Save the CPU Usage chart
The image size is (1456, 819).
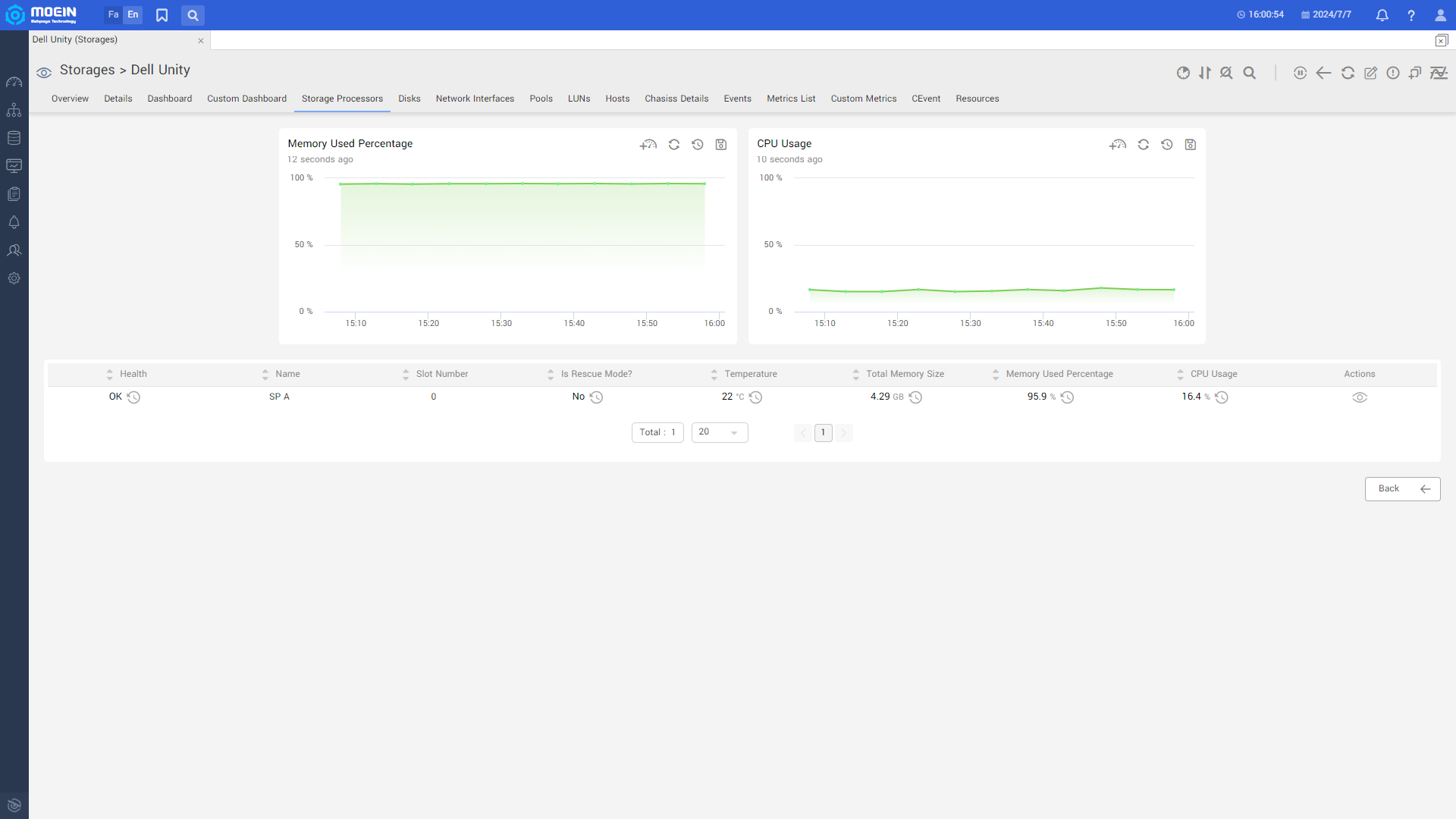pyautogui.click(x=1191, y=144)
